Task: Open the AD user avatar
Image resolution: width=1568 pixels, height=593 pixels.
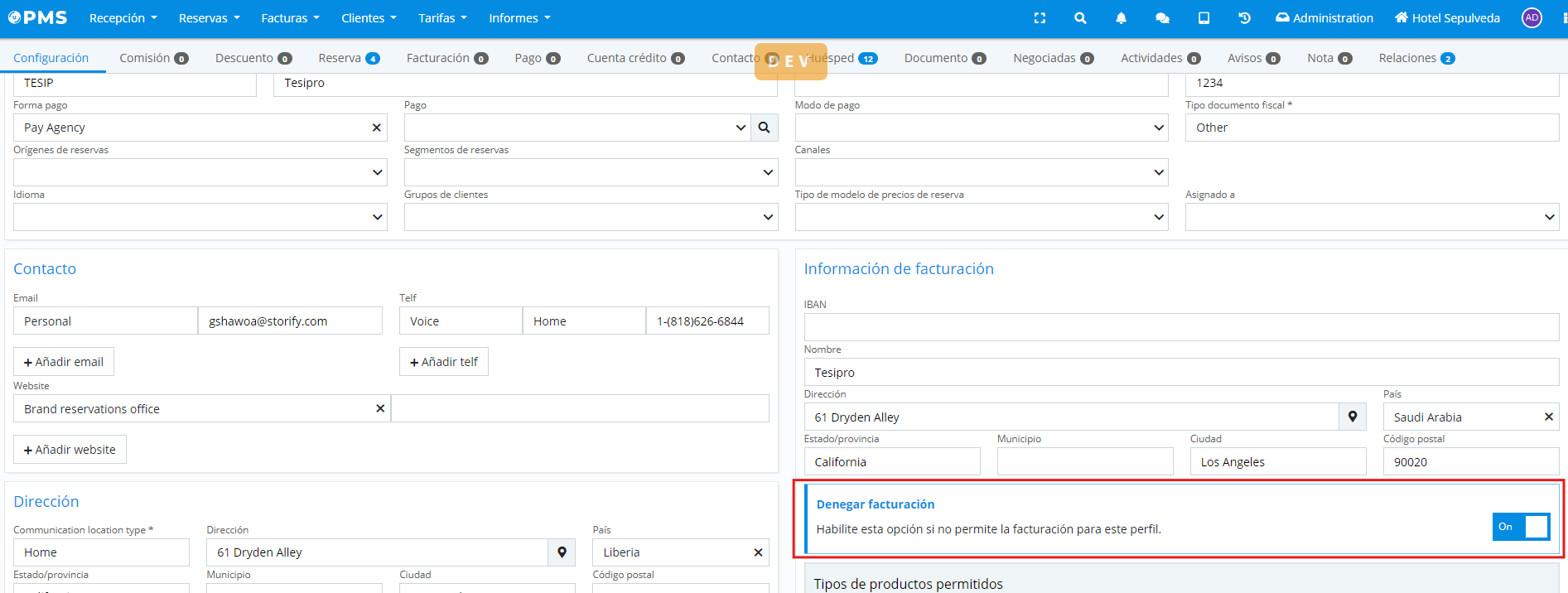Action: coord(1532,18)
